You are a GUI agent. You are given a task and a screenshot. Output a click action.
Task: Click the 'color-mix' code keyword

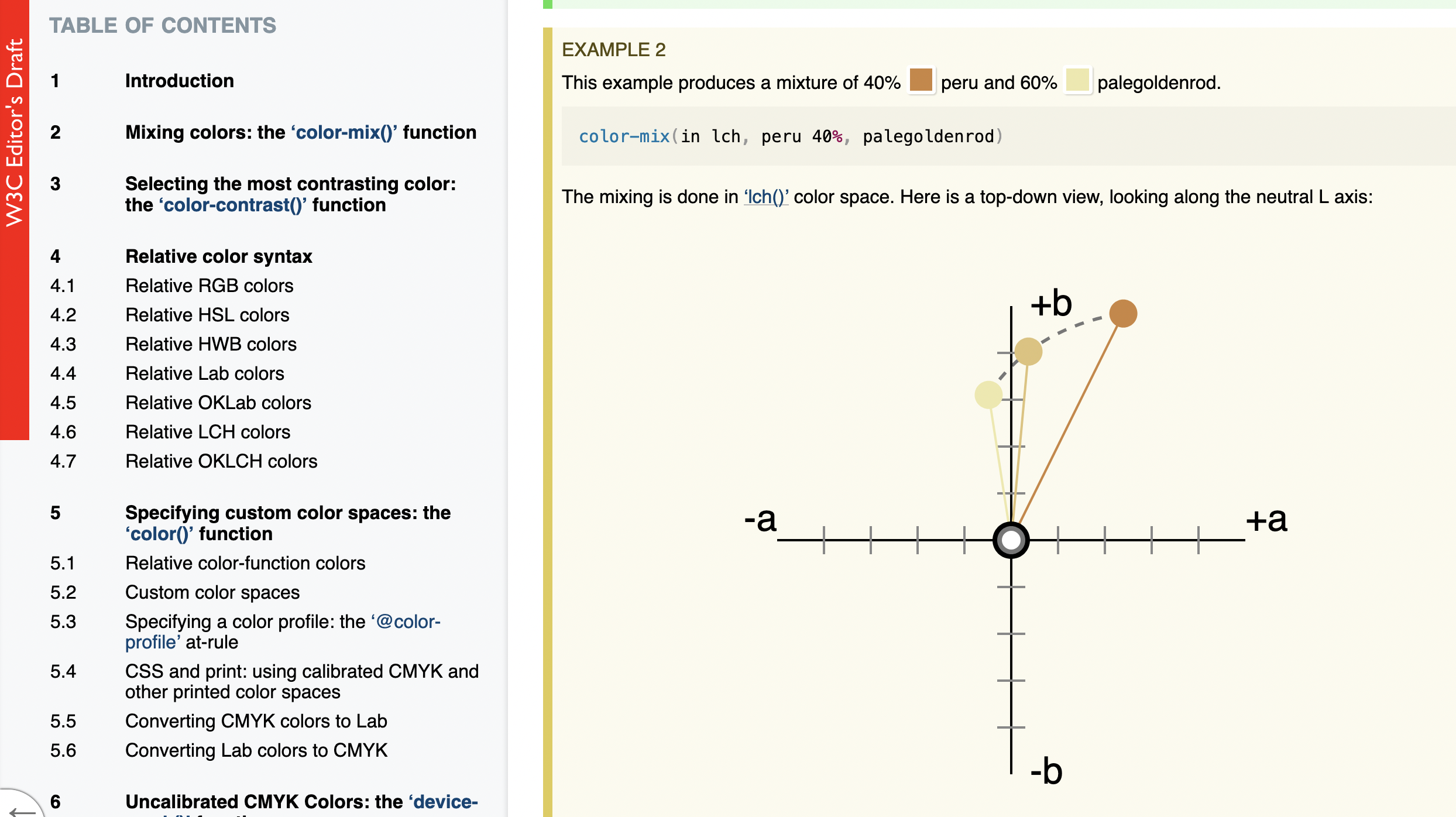tap(624, 136)
